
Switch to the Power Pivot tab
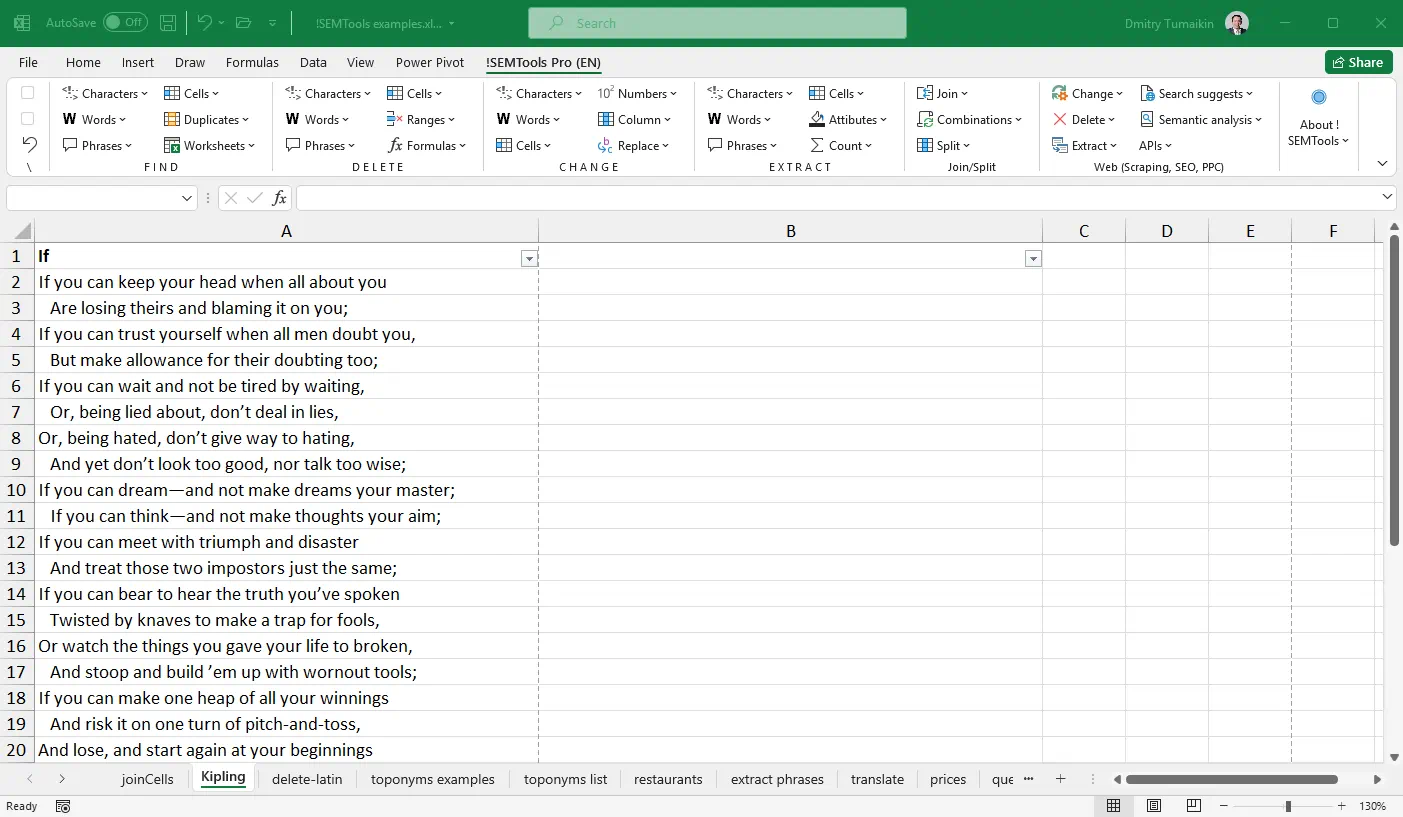430,62
